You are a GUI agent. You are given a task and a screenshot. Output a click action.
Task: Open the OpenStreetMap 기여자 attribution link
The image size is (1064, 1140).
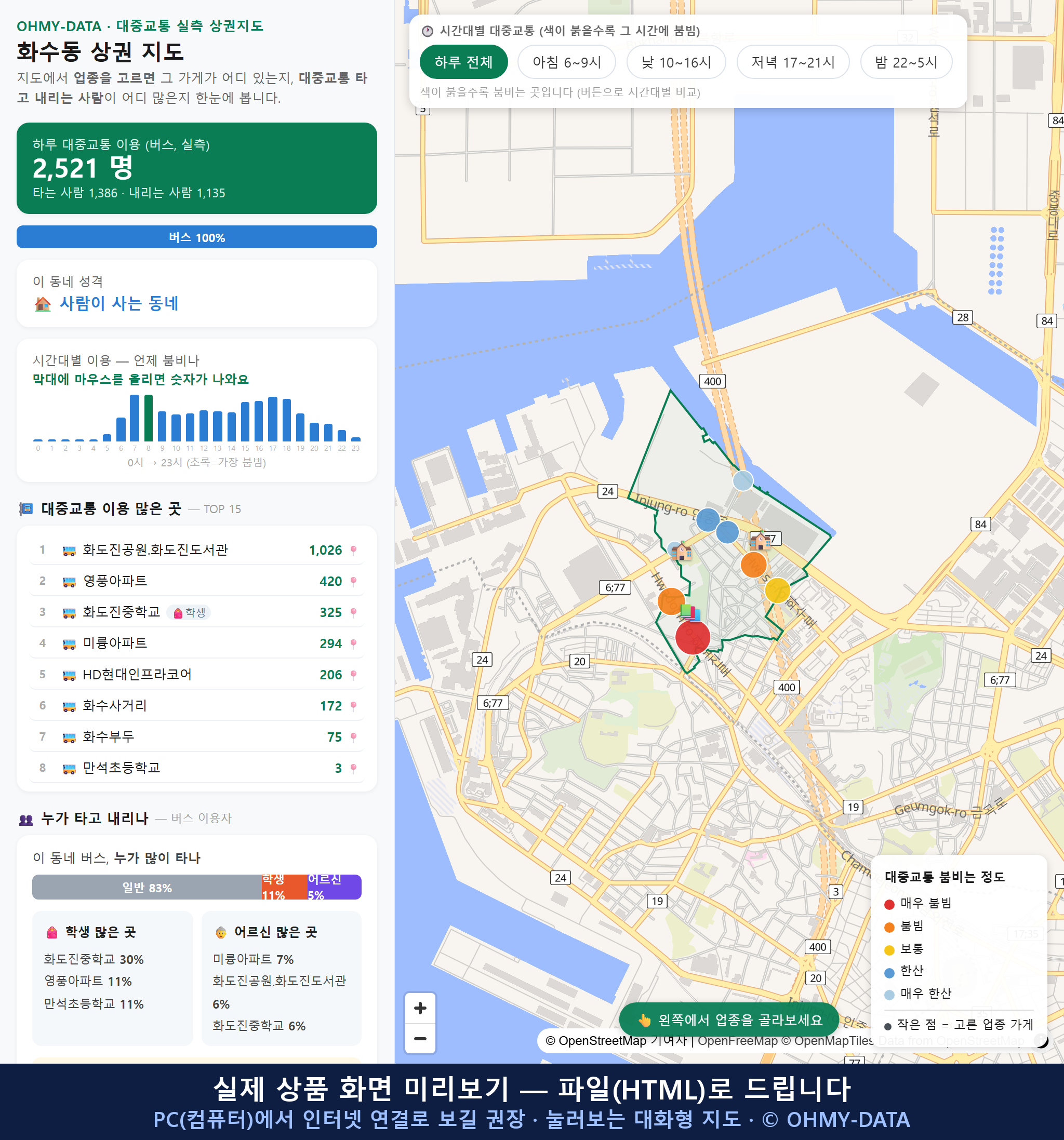616,1040
